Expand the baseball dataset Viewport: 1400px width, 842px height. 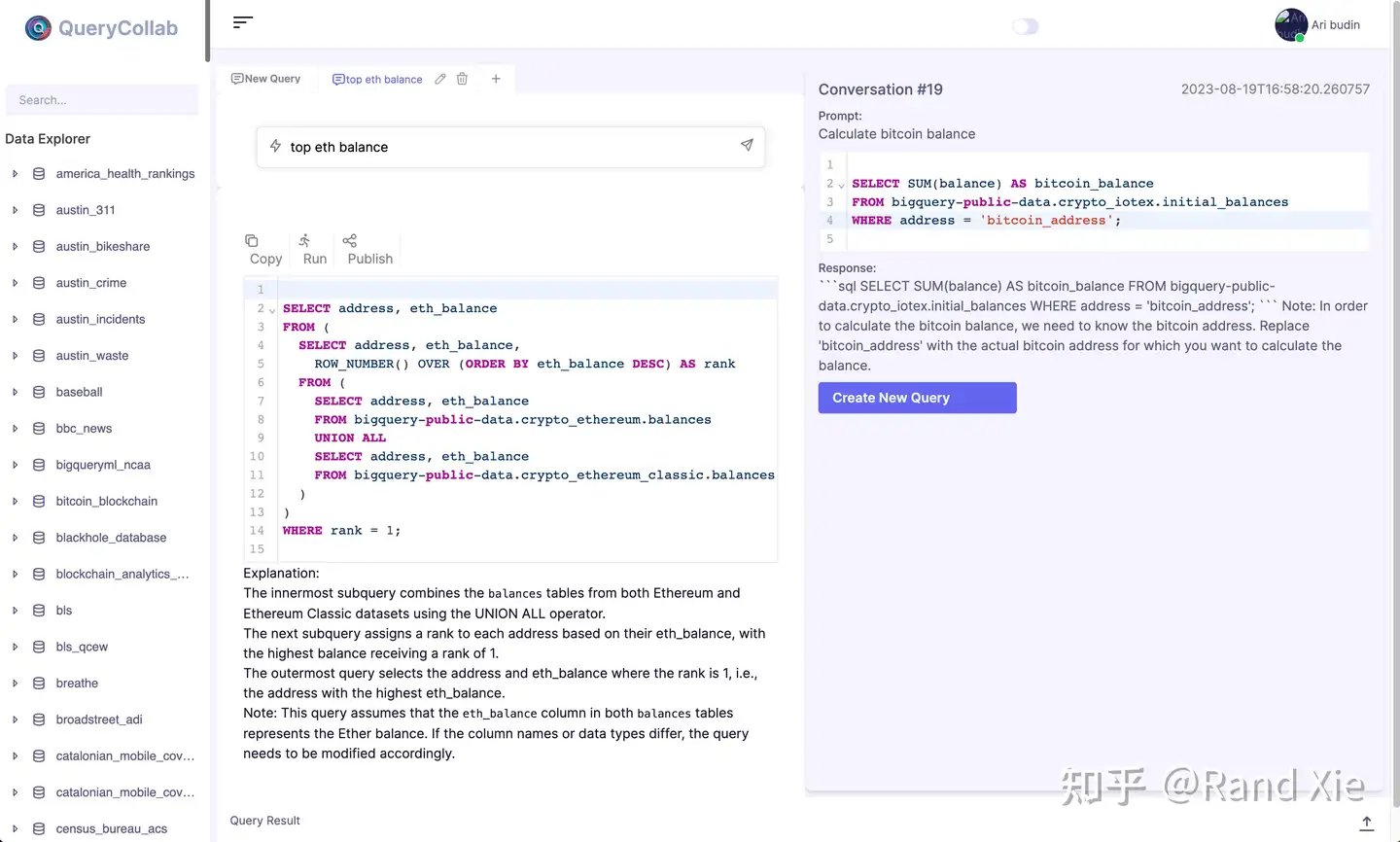coord(15,392)
